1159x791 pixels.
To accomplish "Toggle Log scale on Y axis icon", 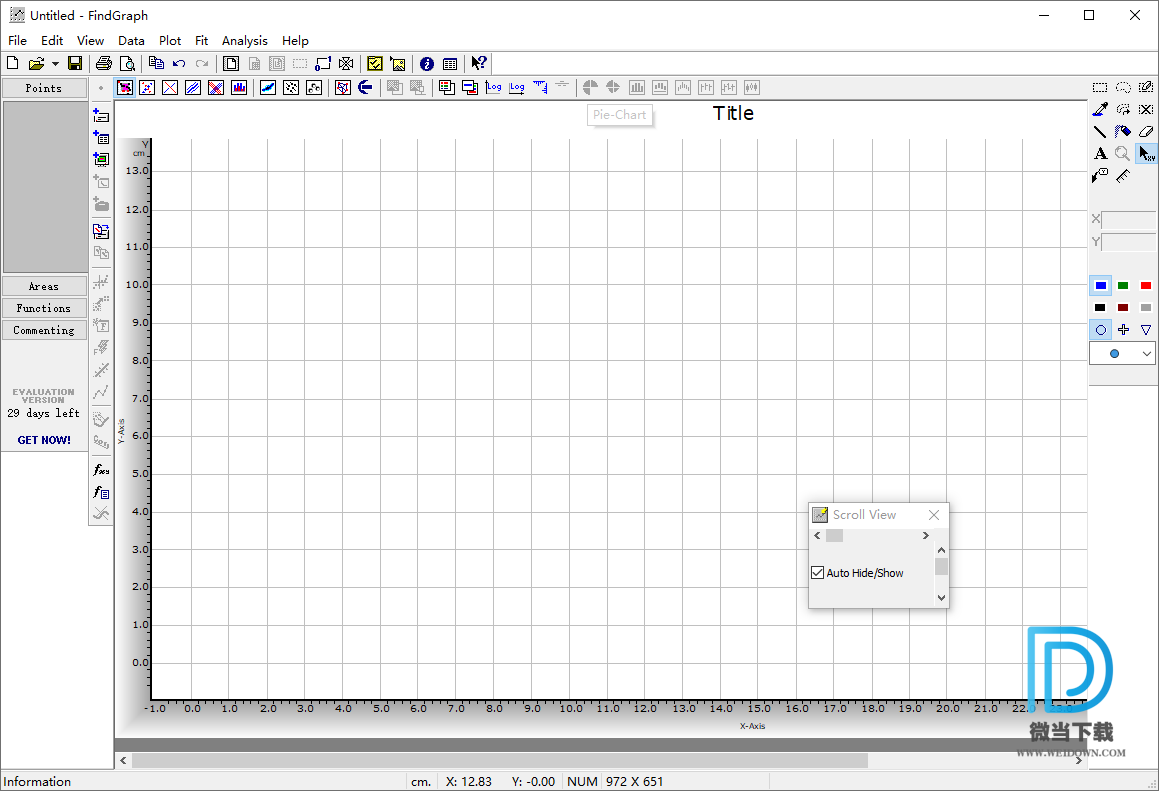I will tap(493, 87).
